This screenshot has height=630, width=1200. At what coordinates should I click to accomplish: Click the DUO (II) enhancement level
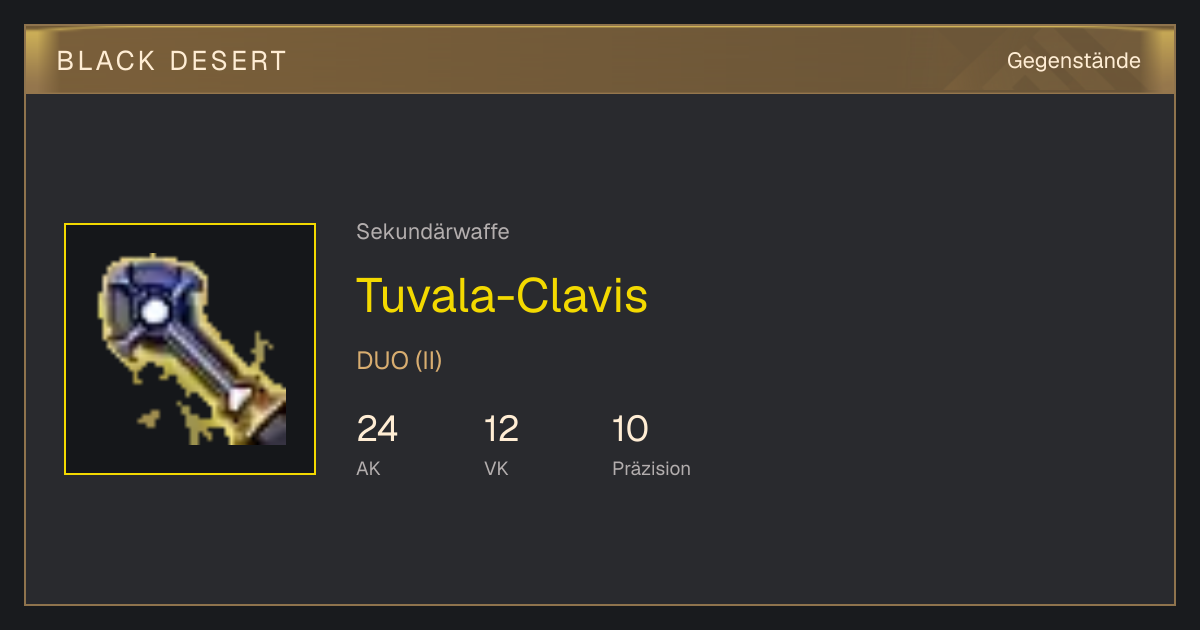(x=399, y=361)
